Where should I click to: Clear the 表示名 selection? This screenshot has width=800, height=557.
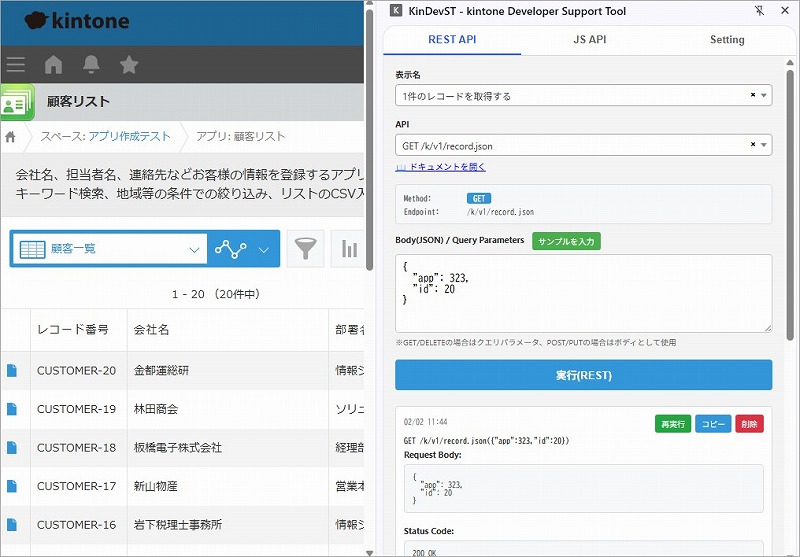point(753,95)
